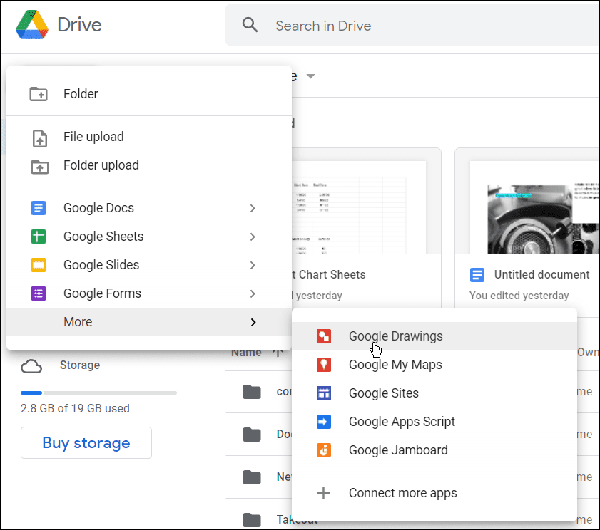Choose Folder upload menu entry
Image resolution: width=600 pixels, height=530 pixels.
click(x=149, y=166)
